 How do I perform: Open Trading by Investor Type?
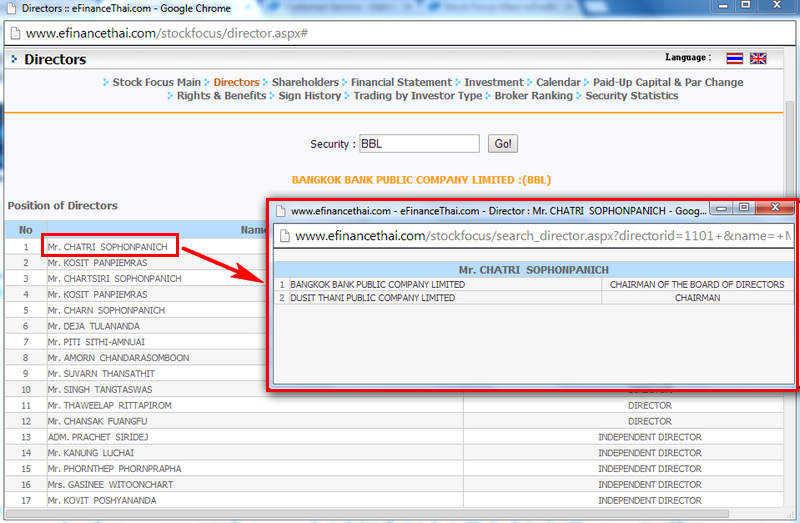point(418,95)
